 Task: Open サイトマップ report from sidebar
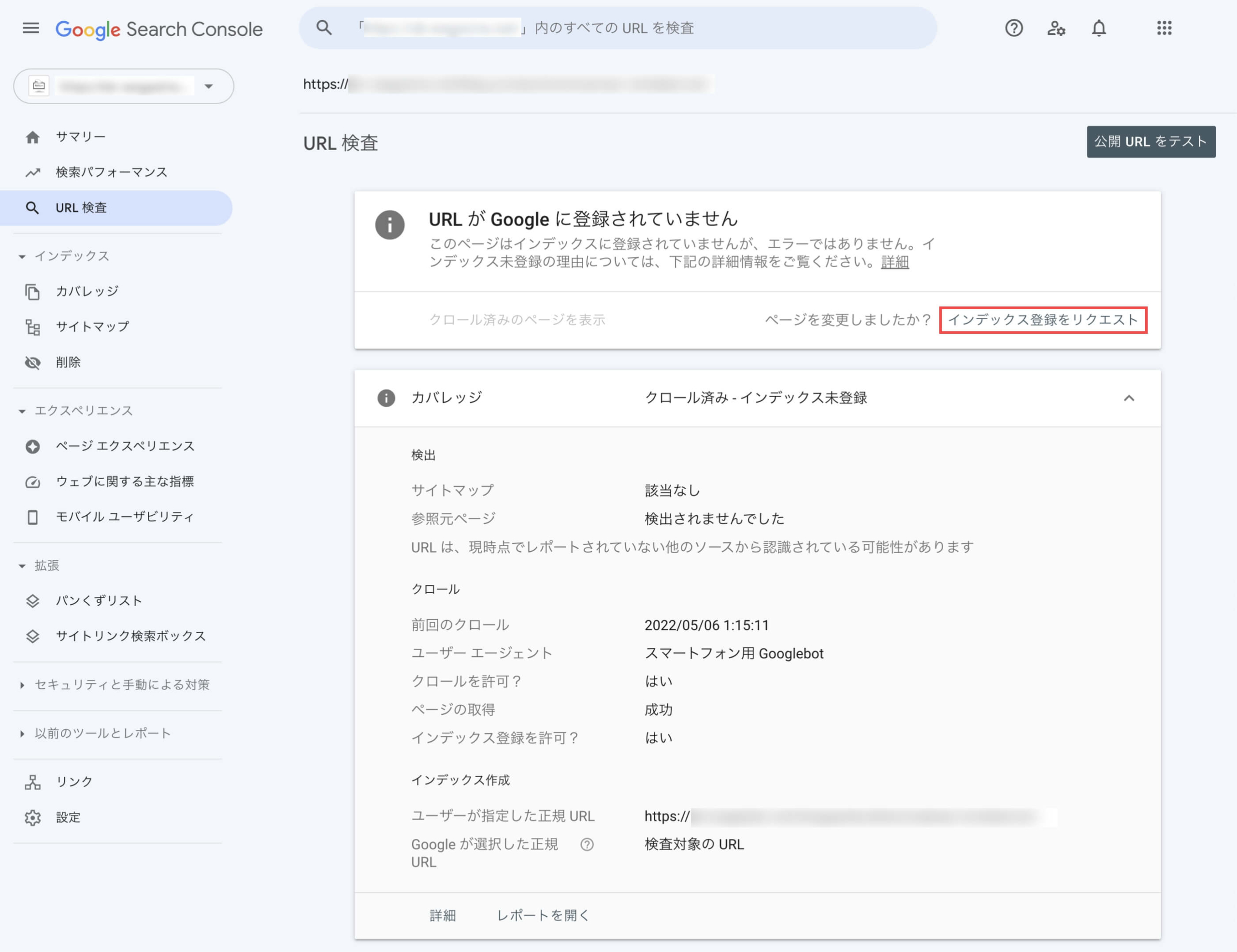(92, 327)
